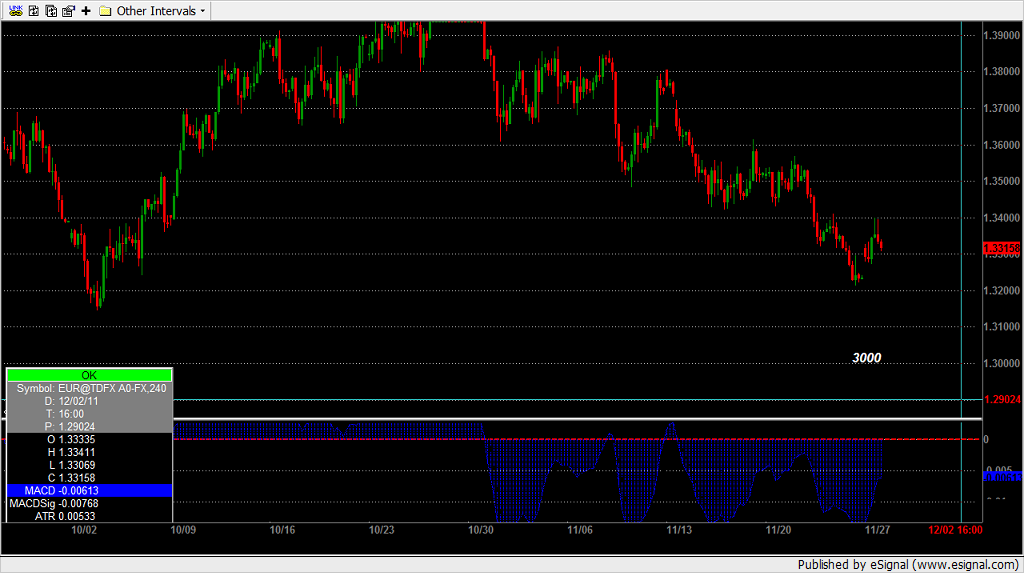The width and height of the screenshot is (1024, 573).
Task: Click the red 12/02 16:00 cursor label
Action: 955,530
